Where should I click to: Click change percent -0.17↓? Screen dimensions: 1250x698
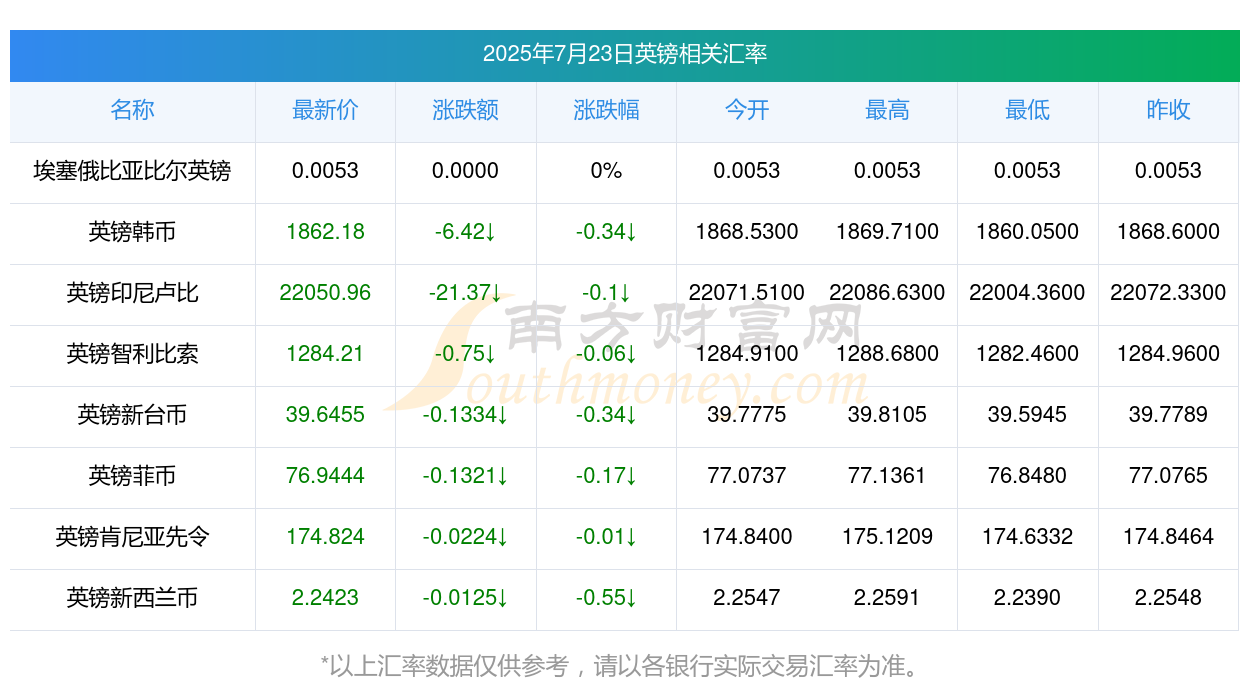click(606, 476)
